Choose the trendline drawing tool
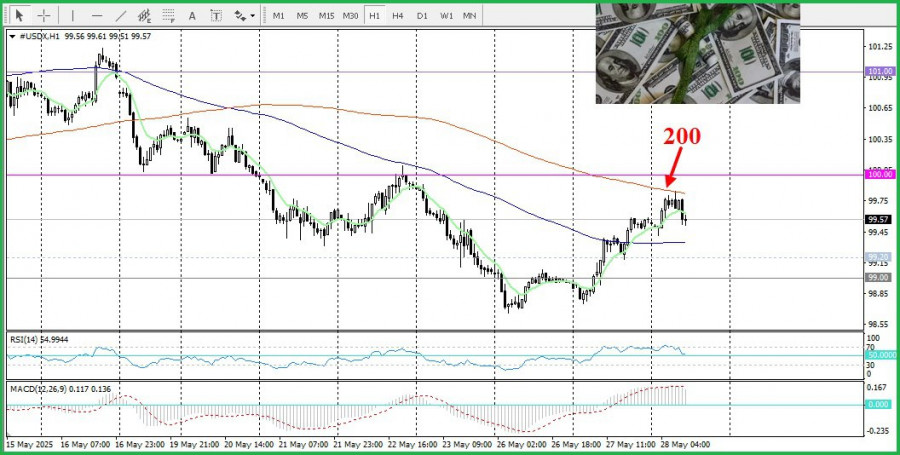 tap(121, 15)
